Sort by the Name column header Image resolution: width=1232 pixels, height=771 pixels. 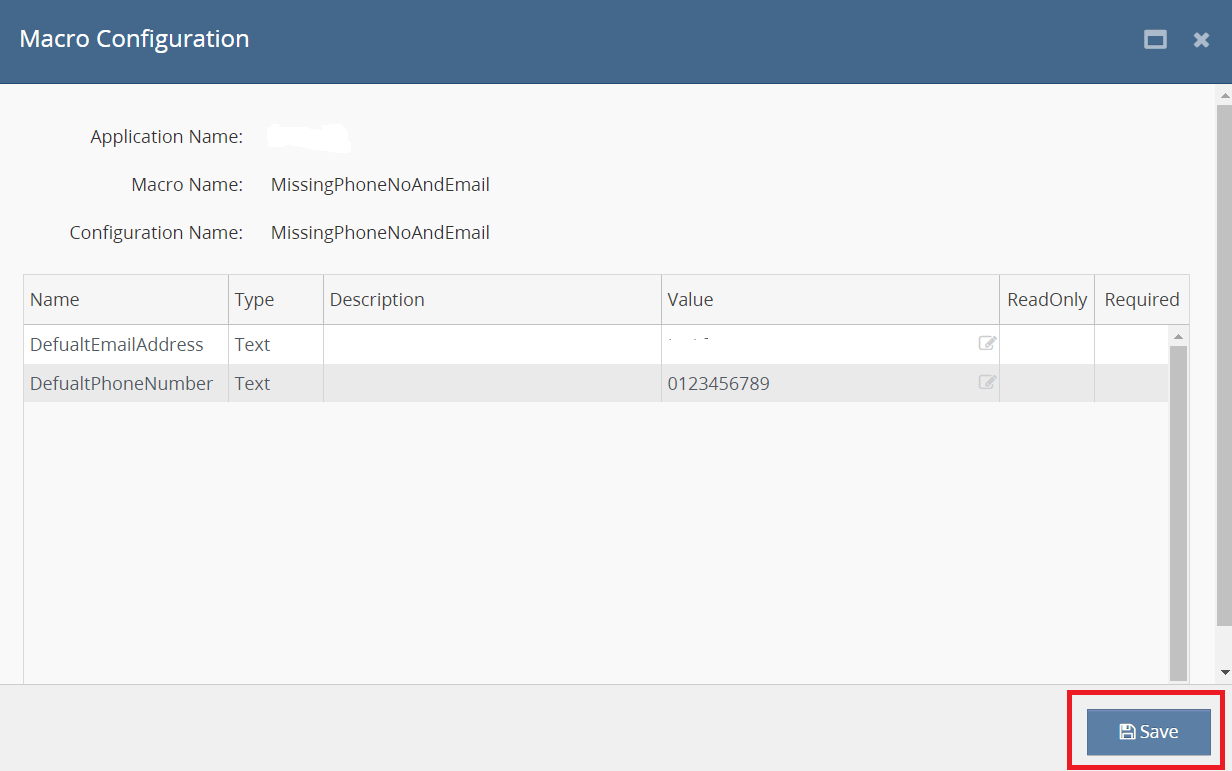point(126,300)
